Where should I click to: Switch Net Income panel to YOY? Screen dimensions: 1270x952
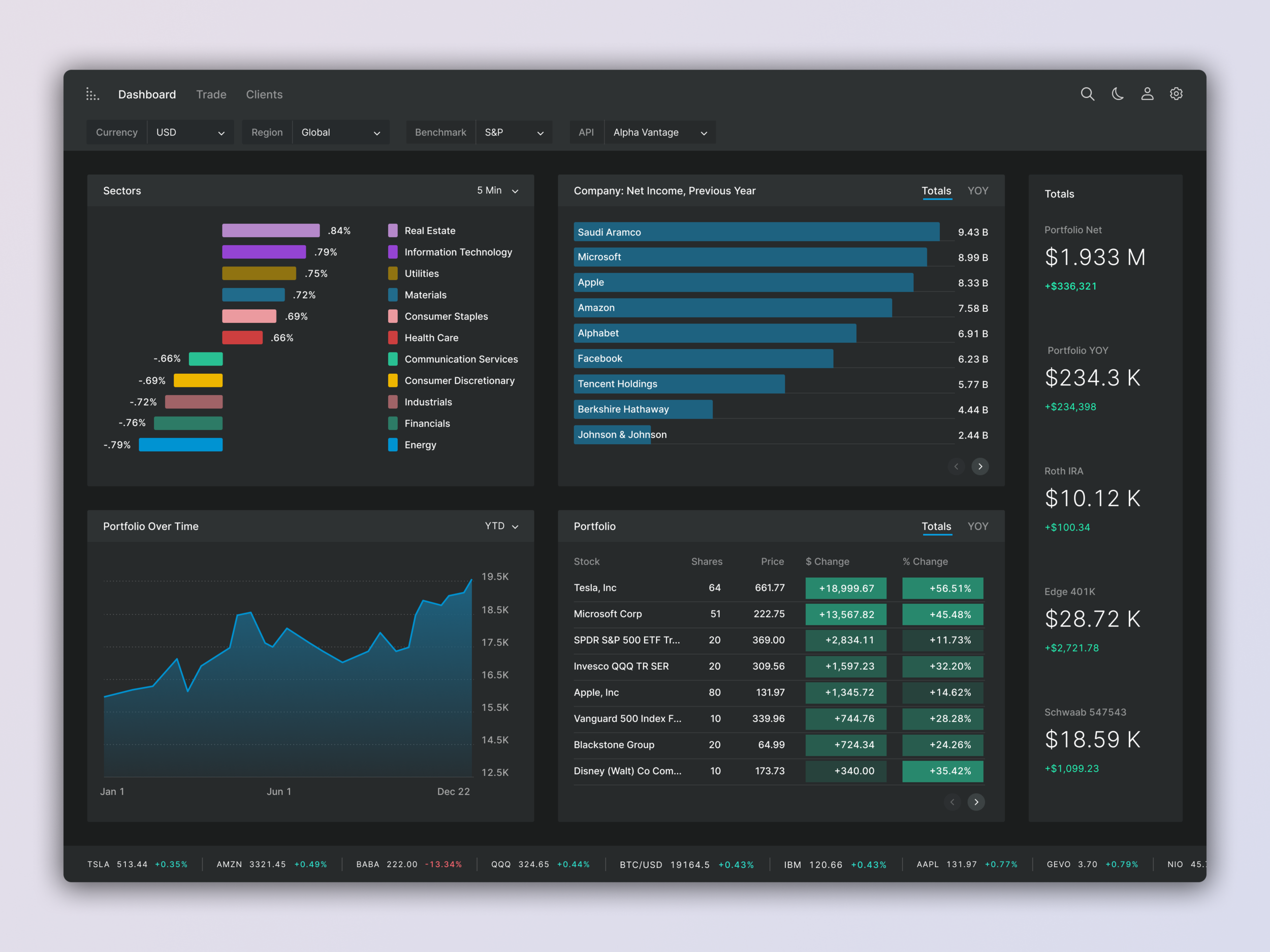978,190
